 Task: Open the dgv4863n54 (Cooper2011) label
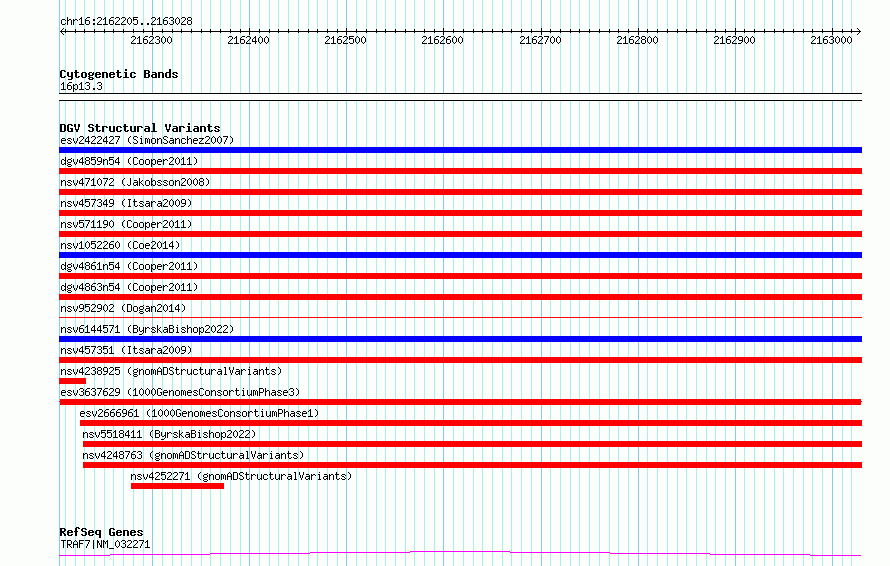pos(129,287)
